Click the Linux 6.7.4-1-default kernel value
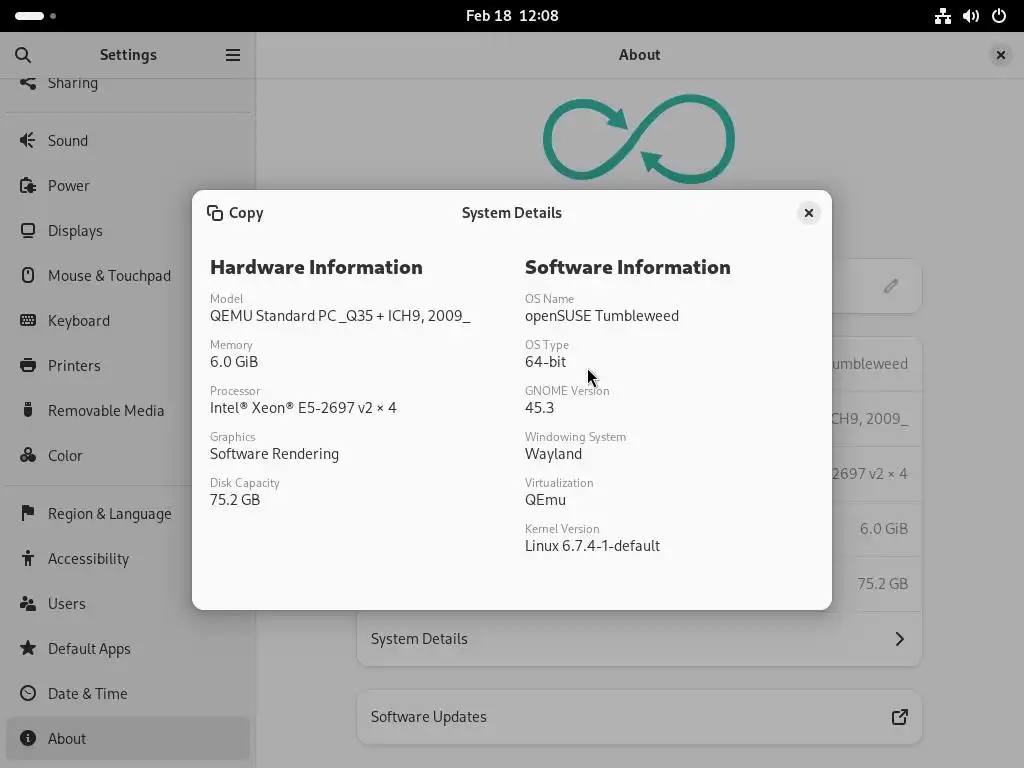The image size is (1024, 768). pyautogui.click(x=592, y=545)
